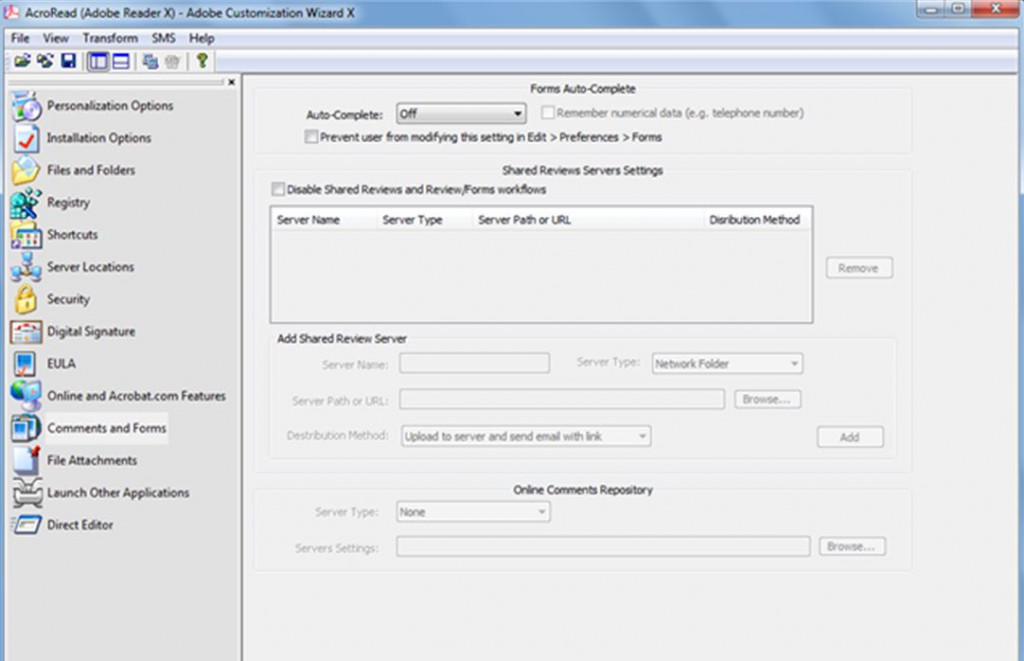
Task: Open Direct Editor section label
Action: 80,524
